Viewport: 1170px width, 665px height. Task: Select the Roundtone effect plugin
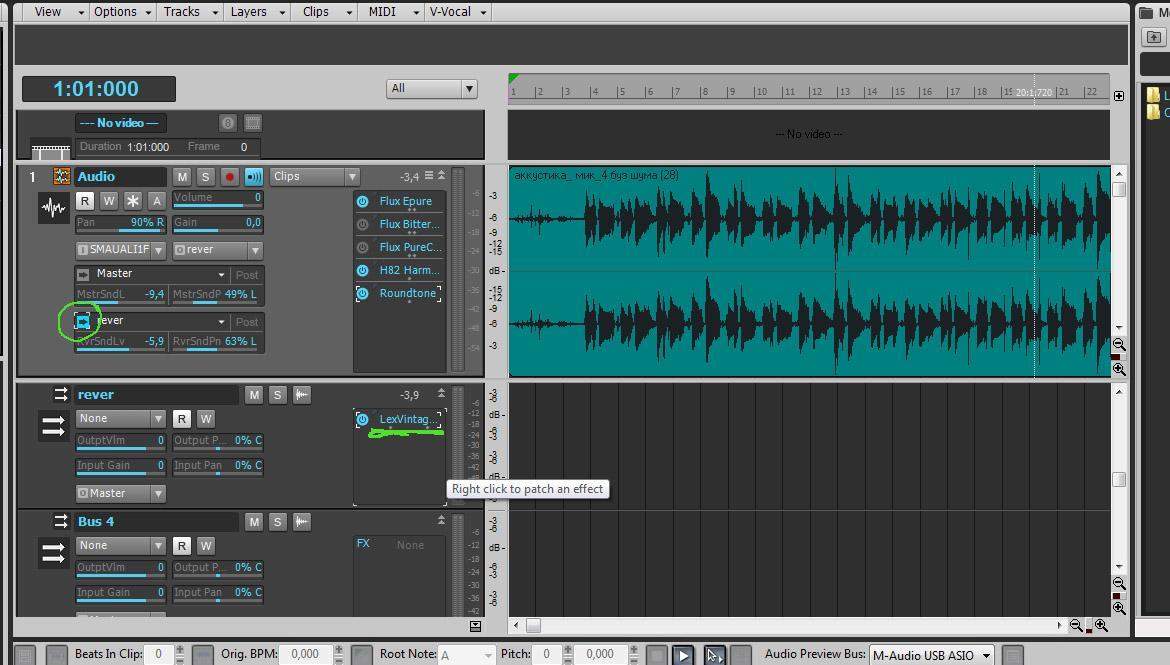pyautogui.click(x=407, y=293)
